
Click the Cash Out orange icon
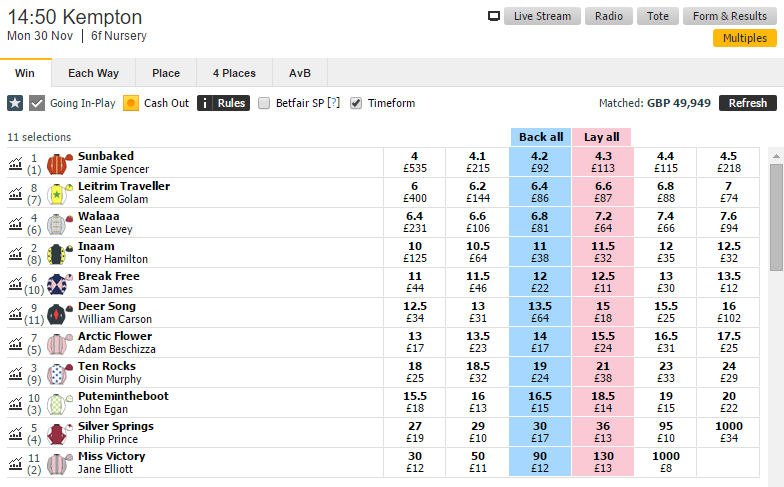tap(131, 103)
